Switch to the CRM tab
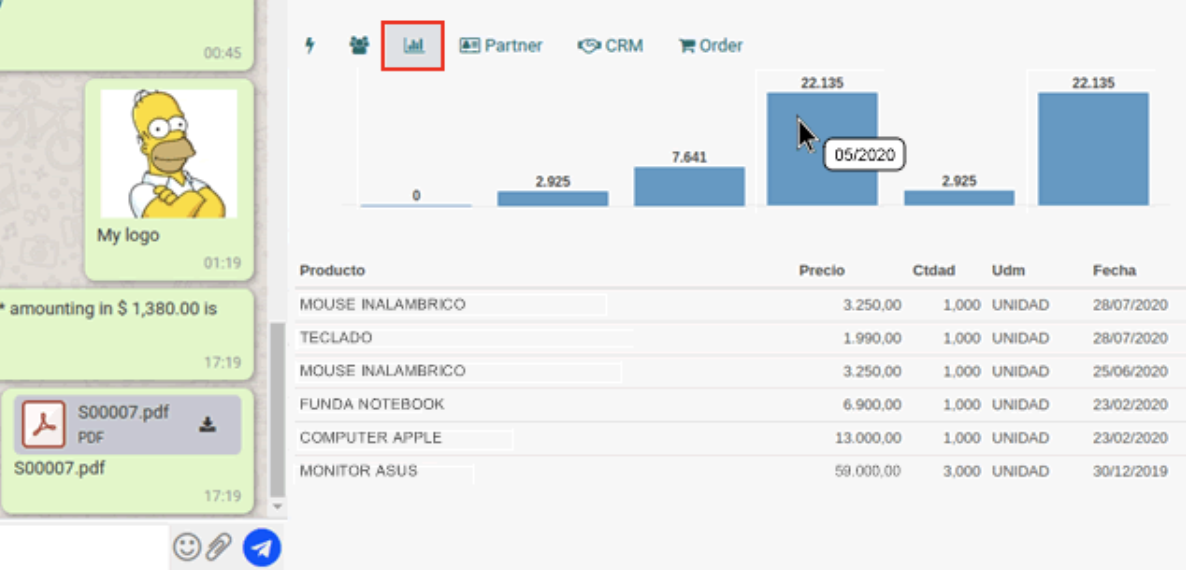1186x570 pixels. (x=610, y=46)
